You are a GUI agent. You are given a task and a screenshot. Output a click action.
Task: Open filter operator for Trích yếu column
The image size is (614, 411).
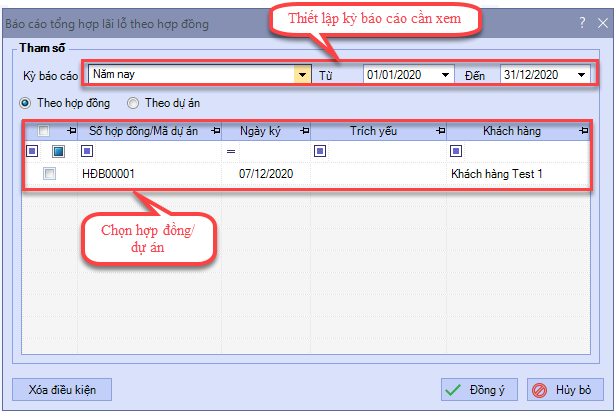tap(320, 151)
